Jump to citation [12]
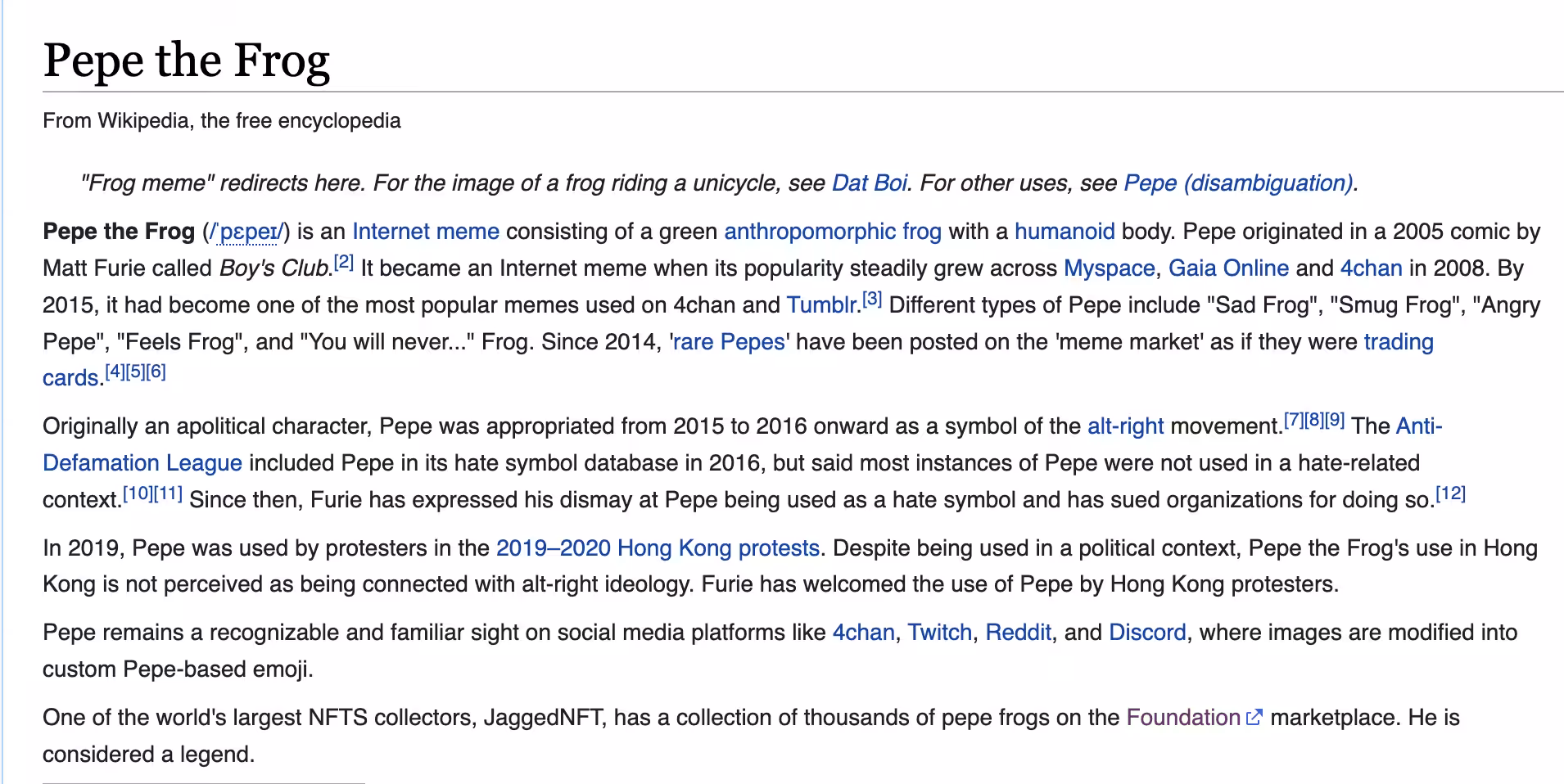 1451,494
